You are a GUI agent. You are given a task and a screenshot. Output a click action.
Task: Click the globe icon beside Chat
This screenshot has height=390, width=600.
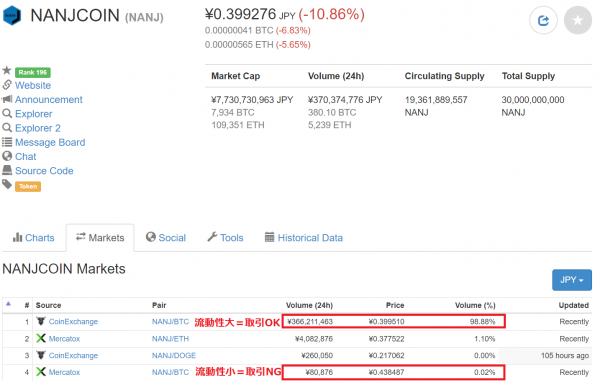pyautogui.click(x=7, y=156)
